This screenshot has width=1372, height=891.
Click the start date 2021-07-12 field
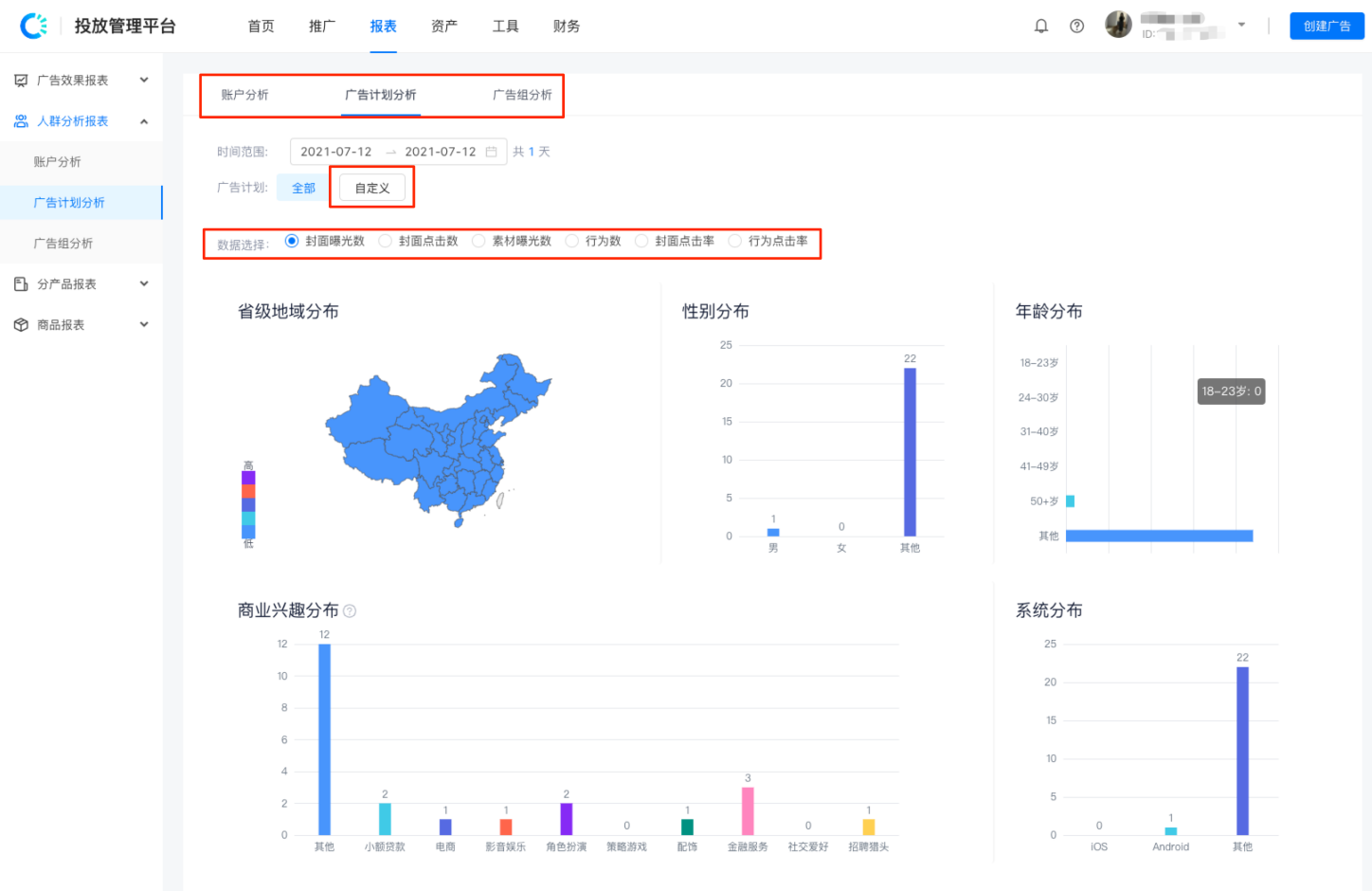[336, 152]
